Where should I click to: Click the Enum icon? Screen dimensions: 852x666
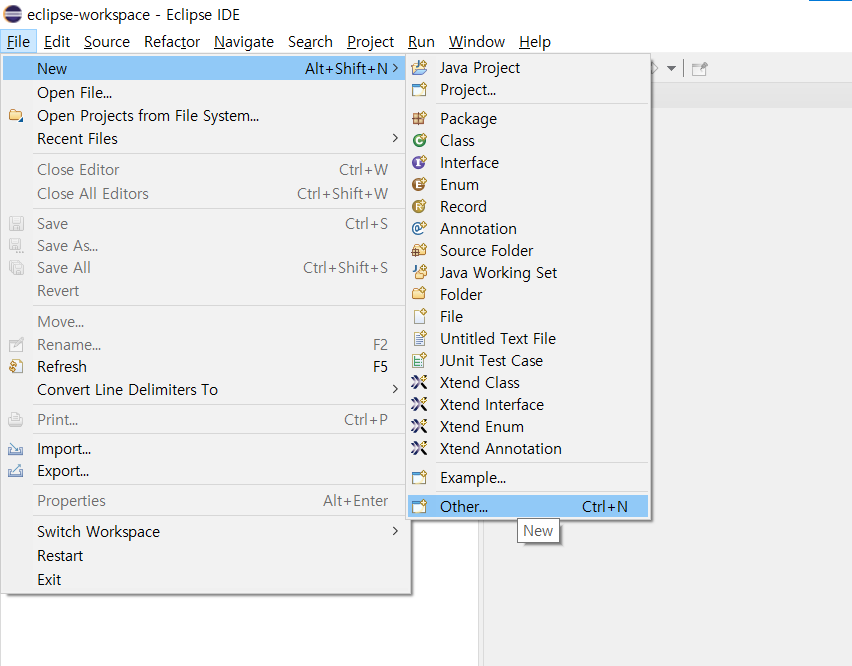click(x=419, y=185)
